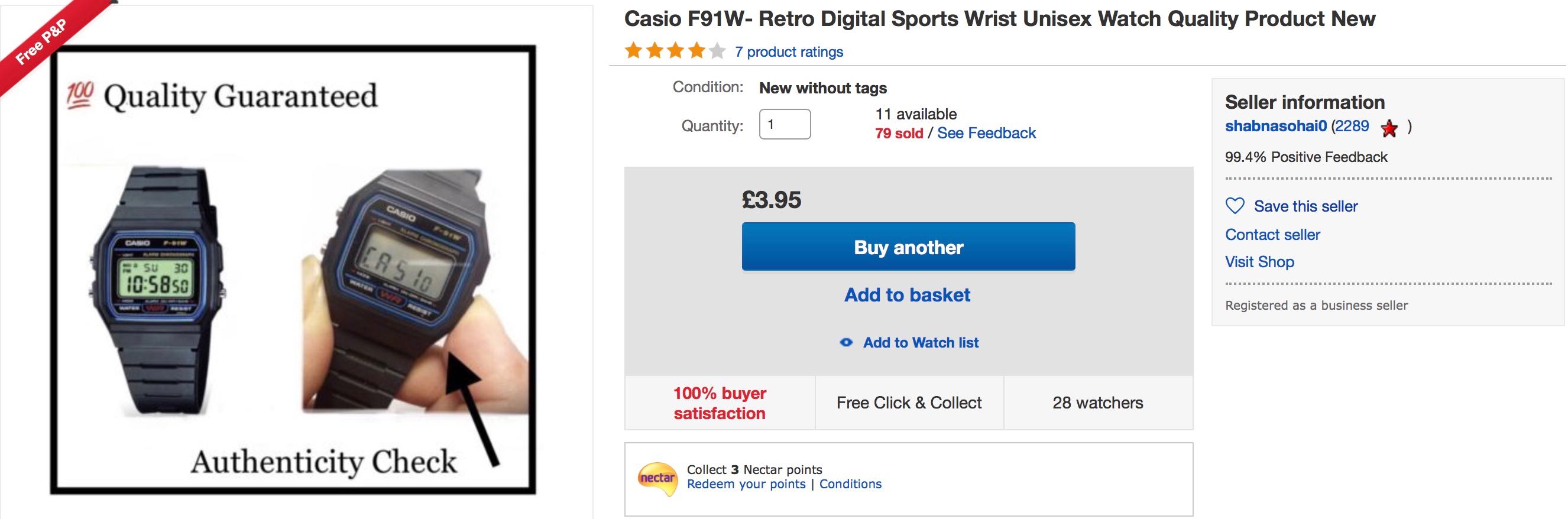Click the Save this seller text
The image size is (1568, 519).
1307,206
